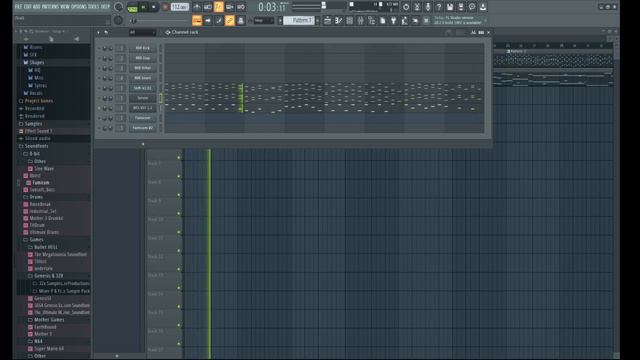
Task: Collapse the Soundfonts folder in browser
Action: 34,146
